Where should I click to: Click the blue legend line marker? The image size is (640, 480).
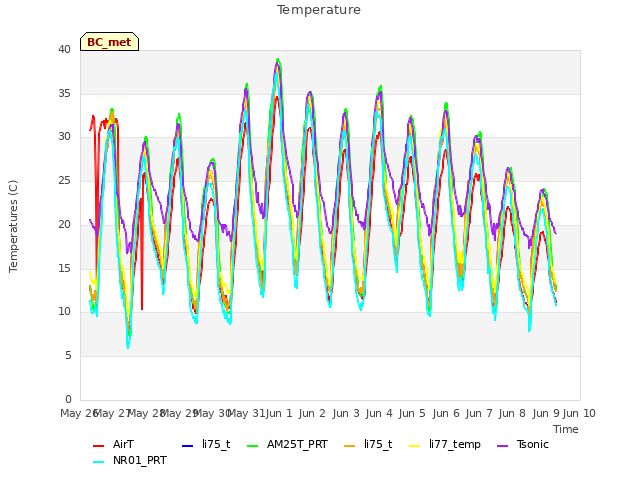coord(187,446)
